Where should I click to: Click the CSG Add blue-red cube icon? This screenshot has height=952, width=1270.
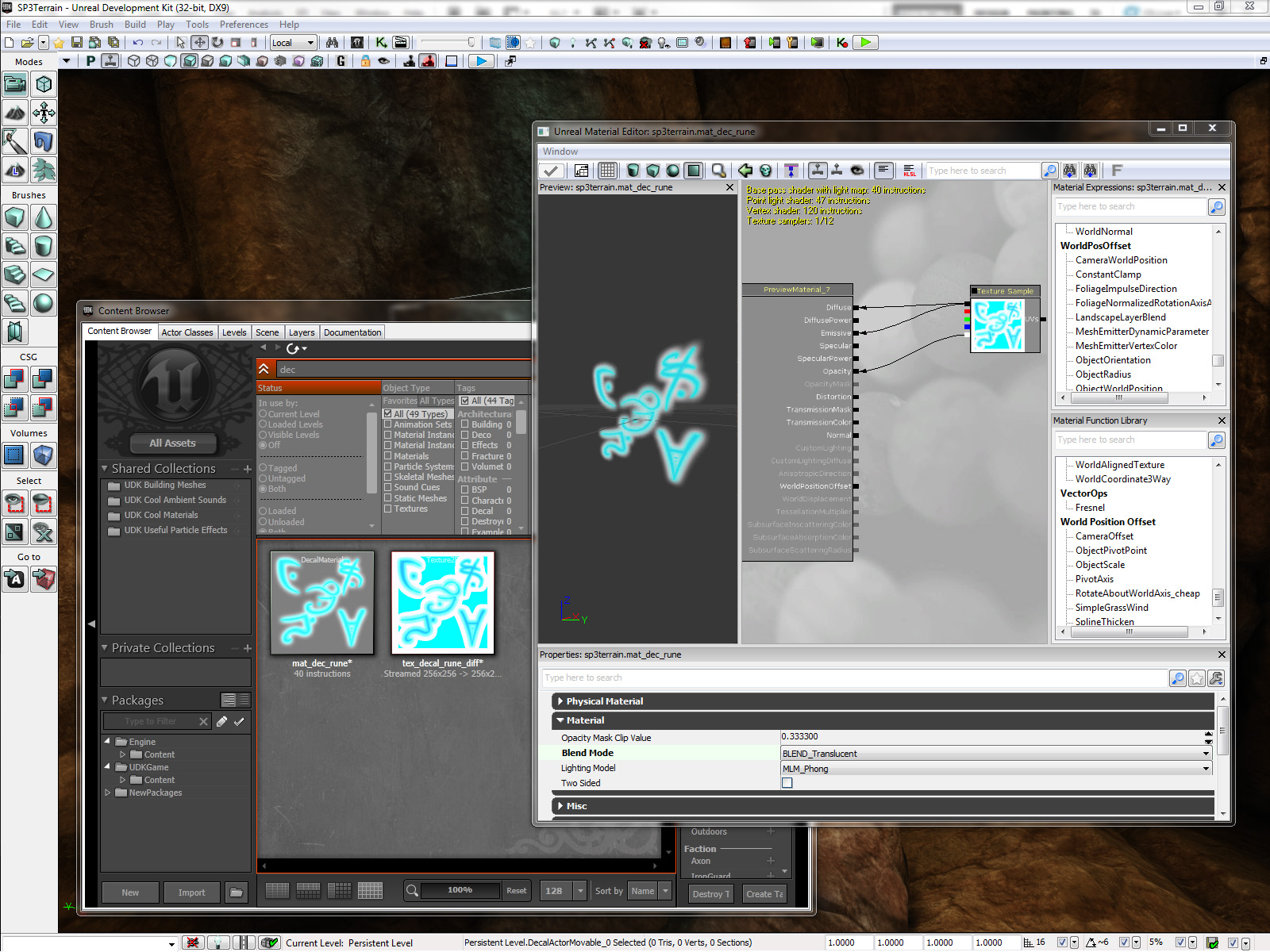(15, 379)
